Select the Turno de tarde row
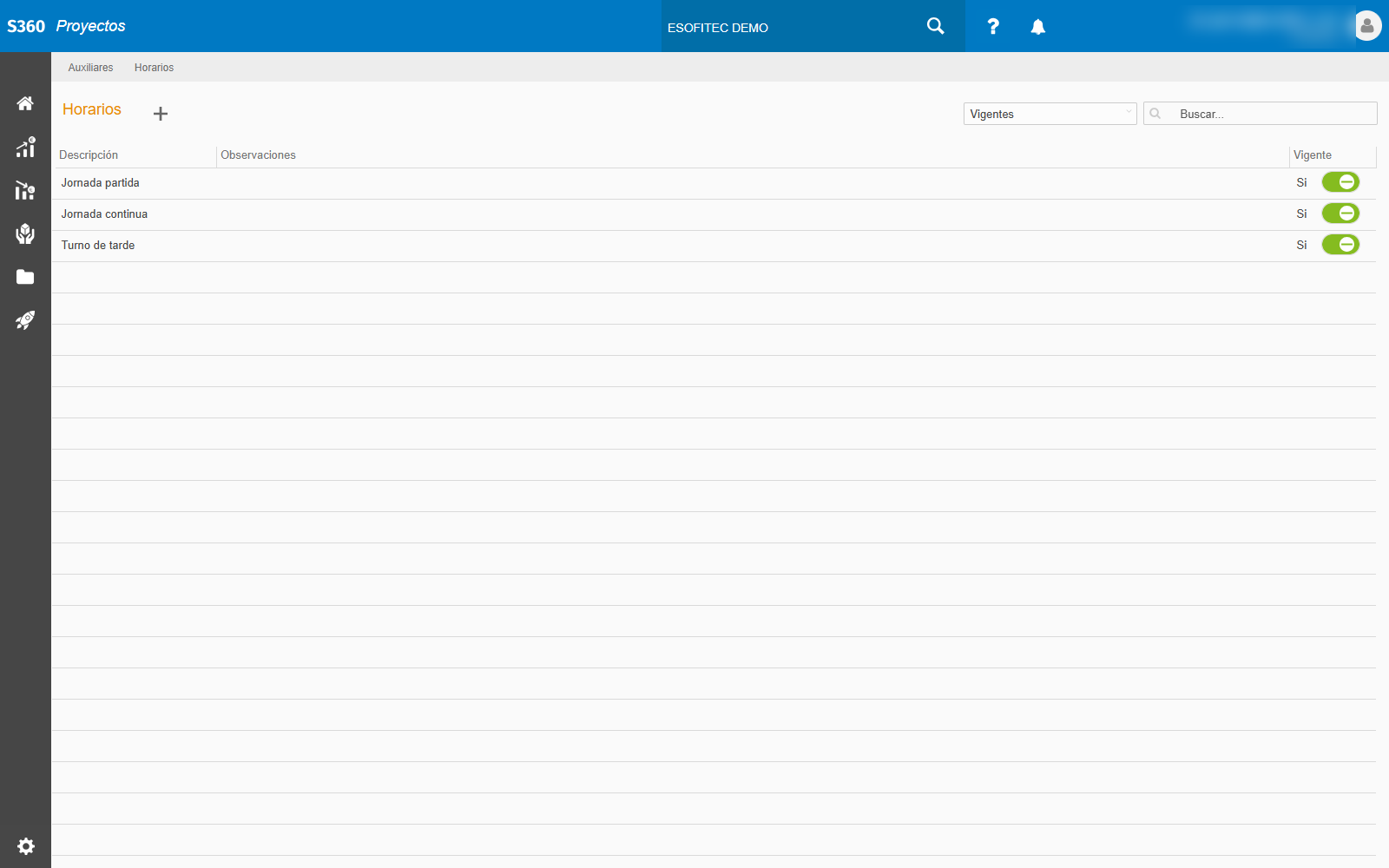The width and height of the screenshot is (1389, 868). coord(714,246)
